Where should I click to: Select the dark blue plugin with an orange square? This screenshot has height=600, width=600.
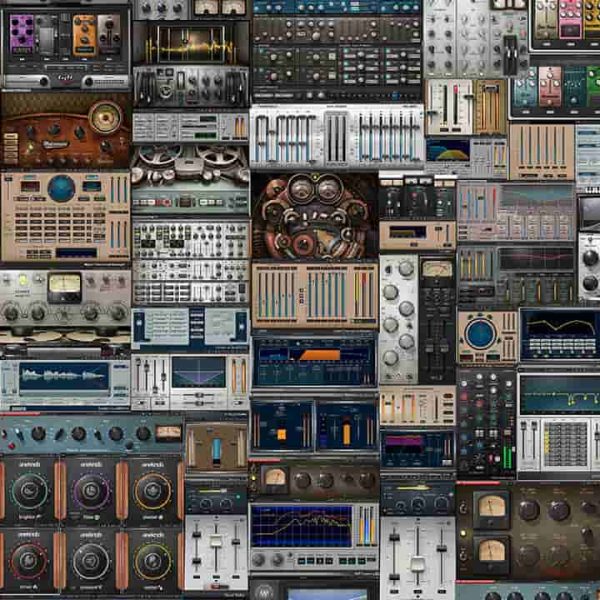click(282, 426)
